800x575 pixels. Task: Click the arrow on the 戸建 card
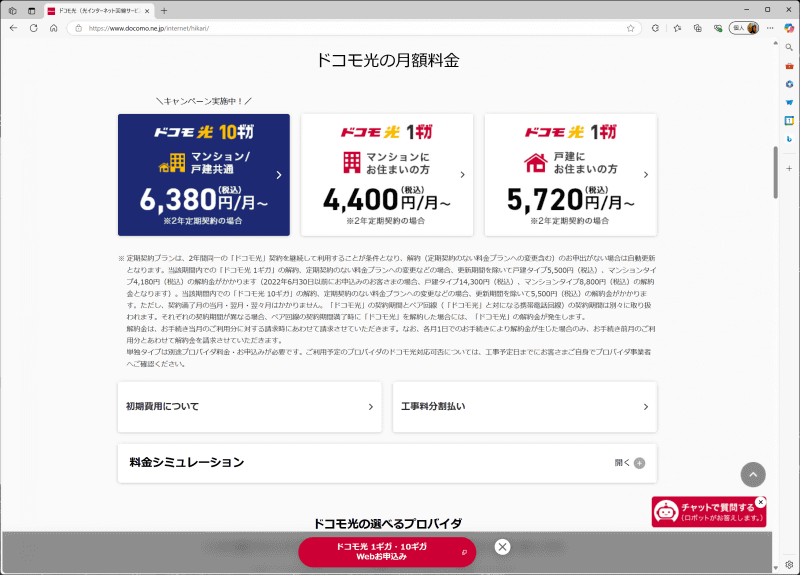[x=646, y=174]
